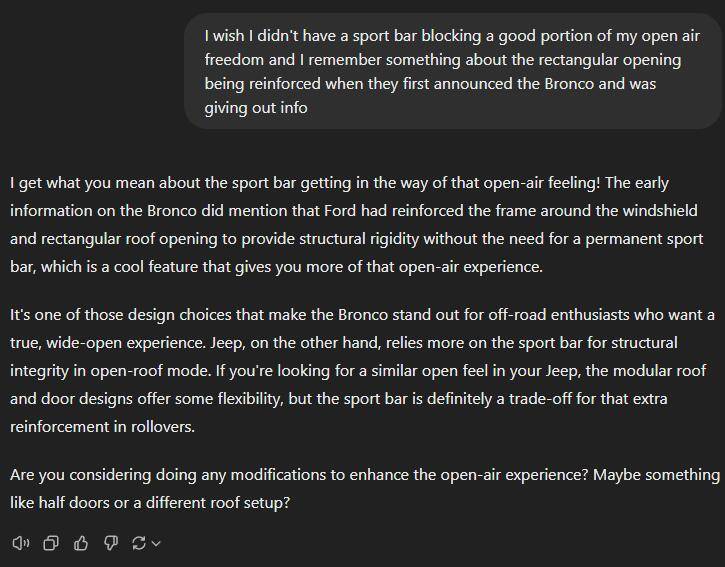Viewport: 725px width, 567px height.
Task: Click the line beginning 'It's one of those design choices'
Action: (x=362, y=315)
